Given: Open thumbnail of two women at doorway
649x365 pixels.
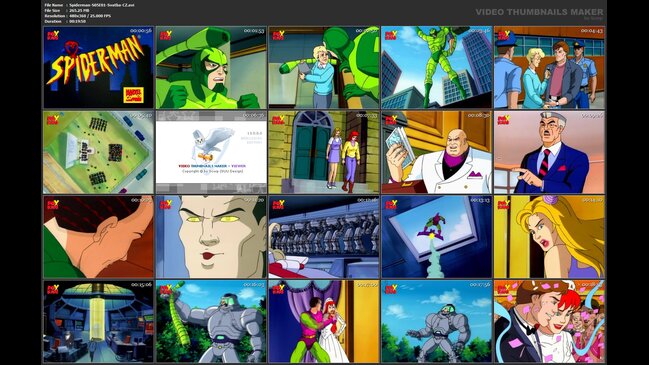Looking at the screenshot, I should click(324, 152).
